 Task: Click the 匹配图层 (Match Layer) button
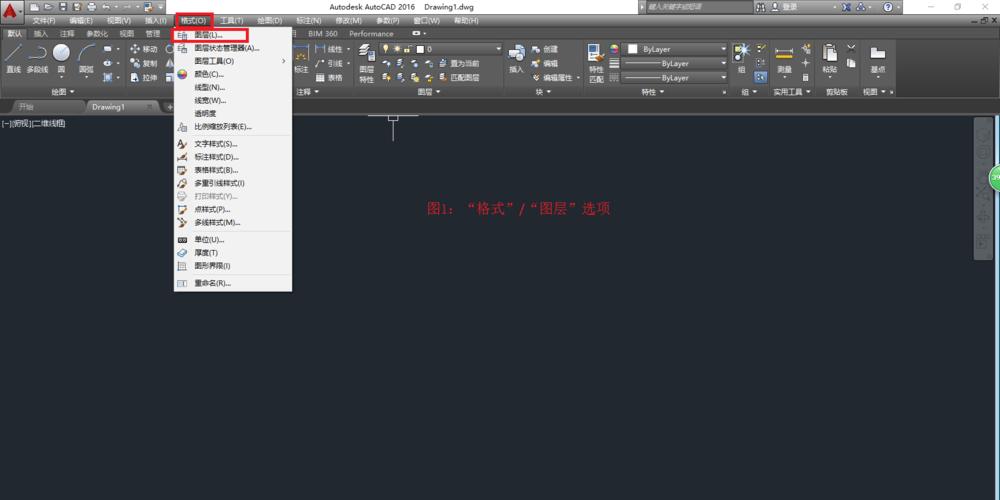pyautogui.click(x=459, y=77)
